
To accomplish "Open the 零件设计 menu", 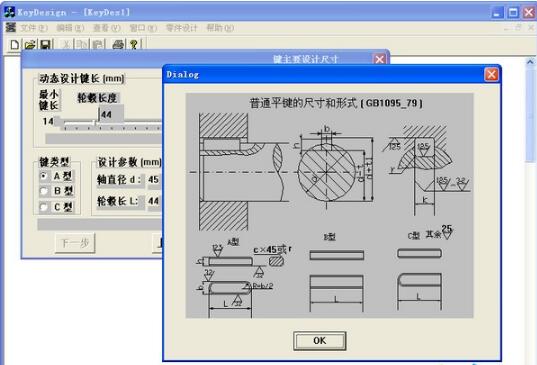I will pyautogui.click(x=182, y=28).
